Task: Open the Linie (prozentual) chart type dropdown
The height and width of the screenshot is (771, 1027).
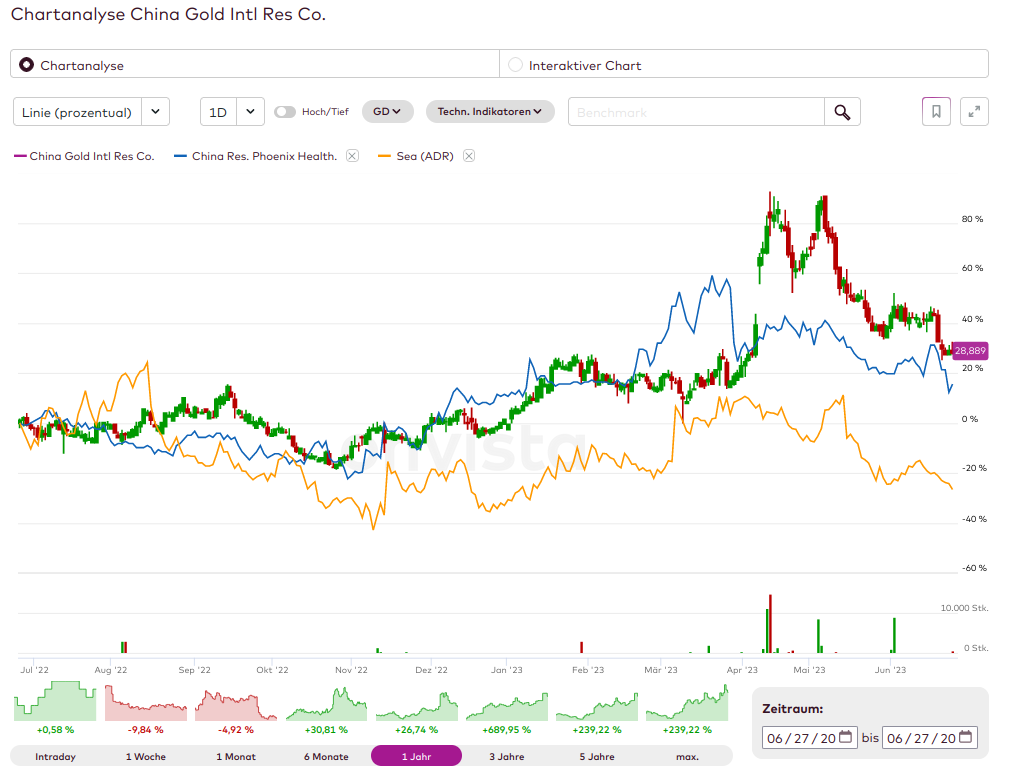Action: pyautogui.click(x=91, y=112)
